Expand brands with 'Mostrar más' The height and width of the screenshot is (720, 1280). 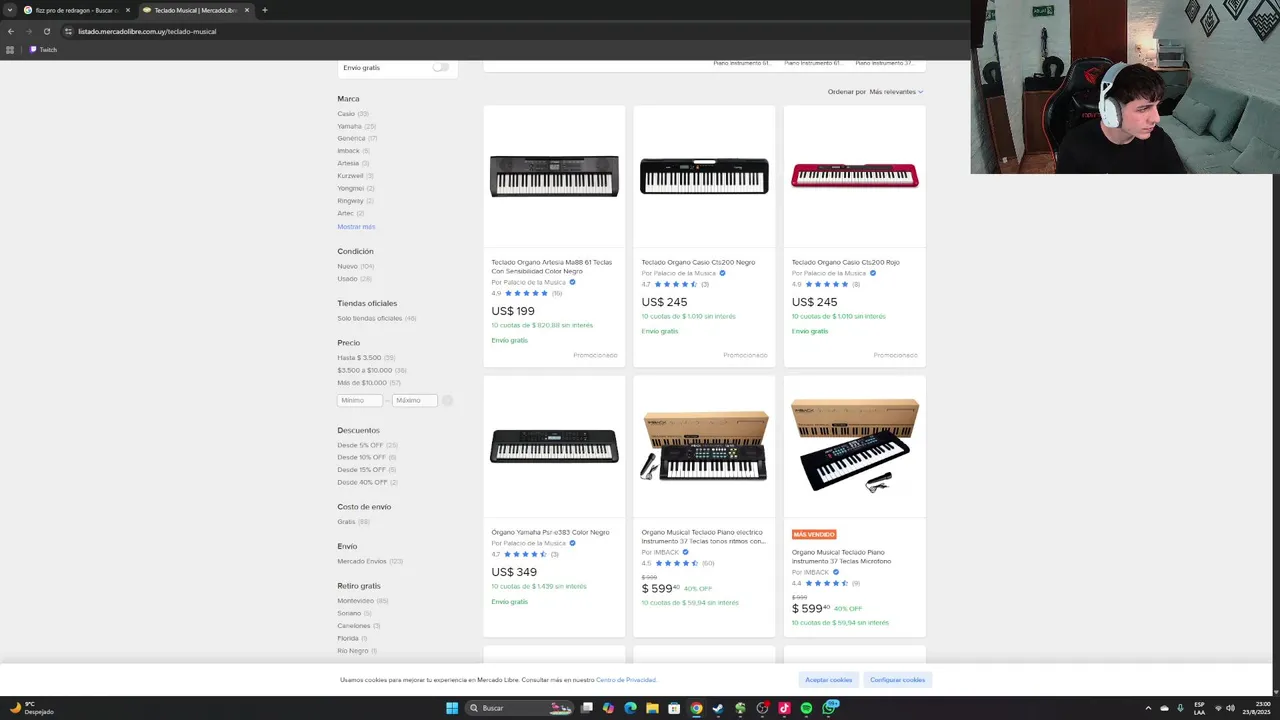click(x=356, y=227)
